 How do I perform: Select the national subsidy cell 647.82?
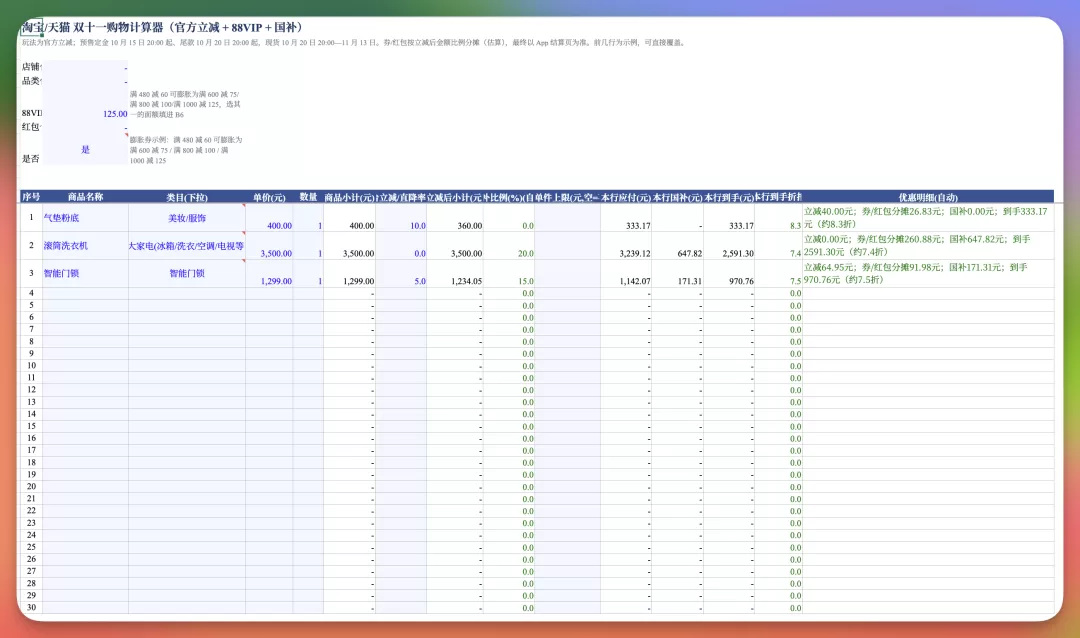tap(677, 246)
